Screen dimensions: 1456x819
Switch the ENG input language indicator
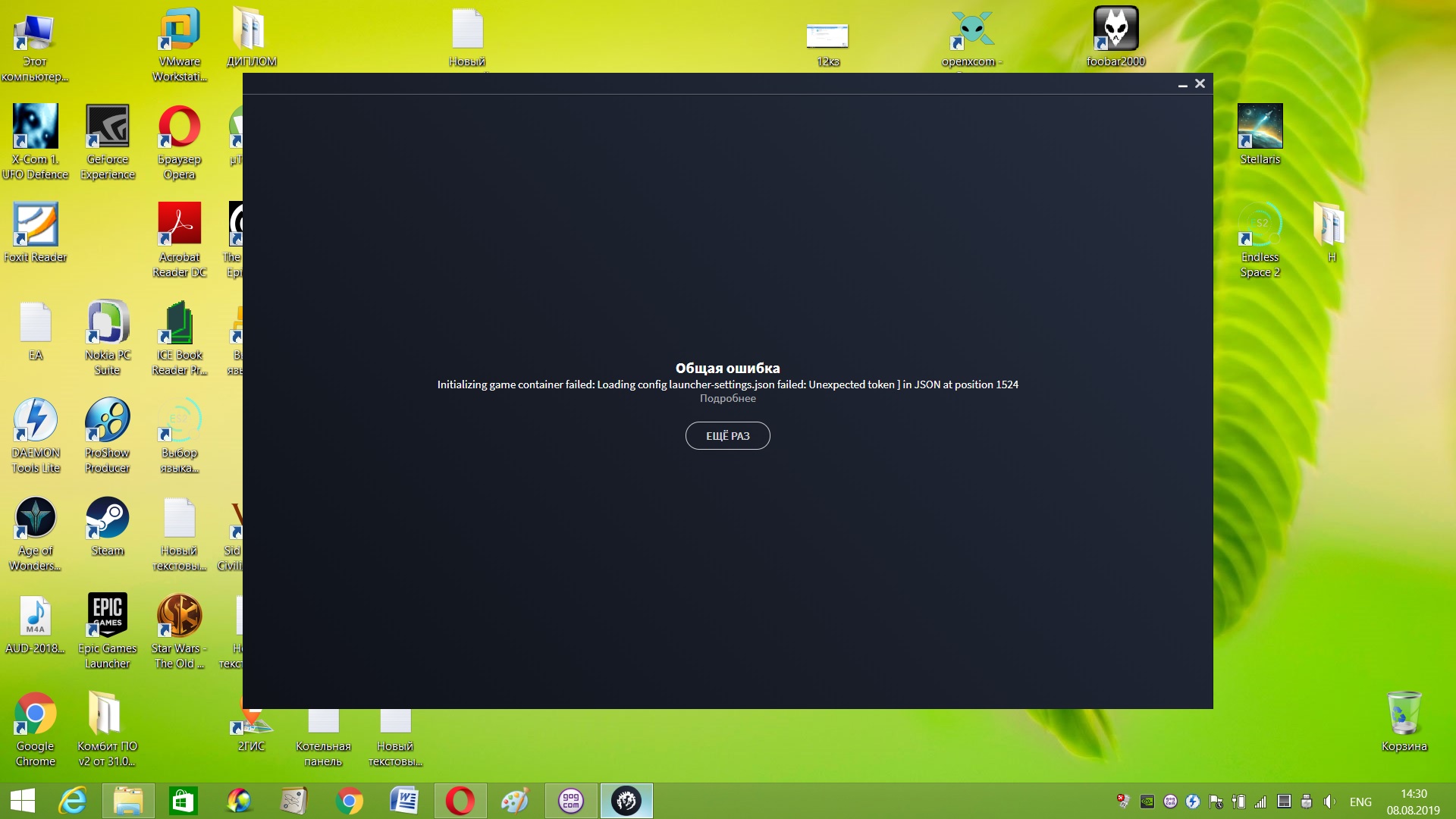(1360, 802)
